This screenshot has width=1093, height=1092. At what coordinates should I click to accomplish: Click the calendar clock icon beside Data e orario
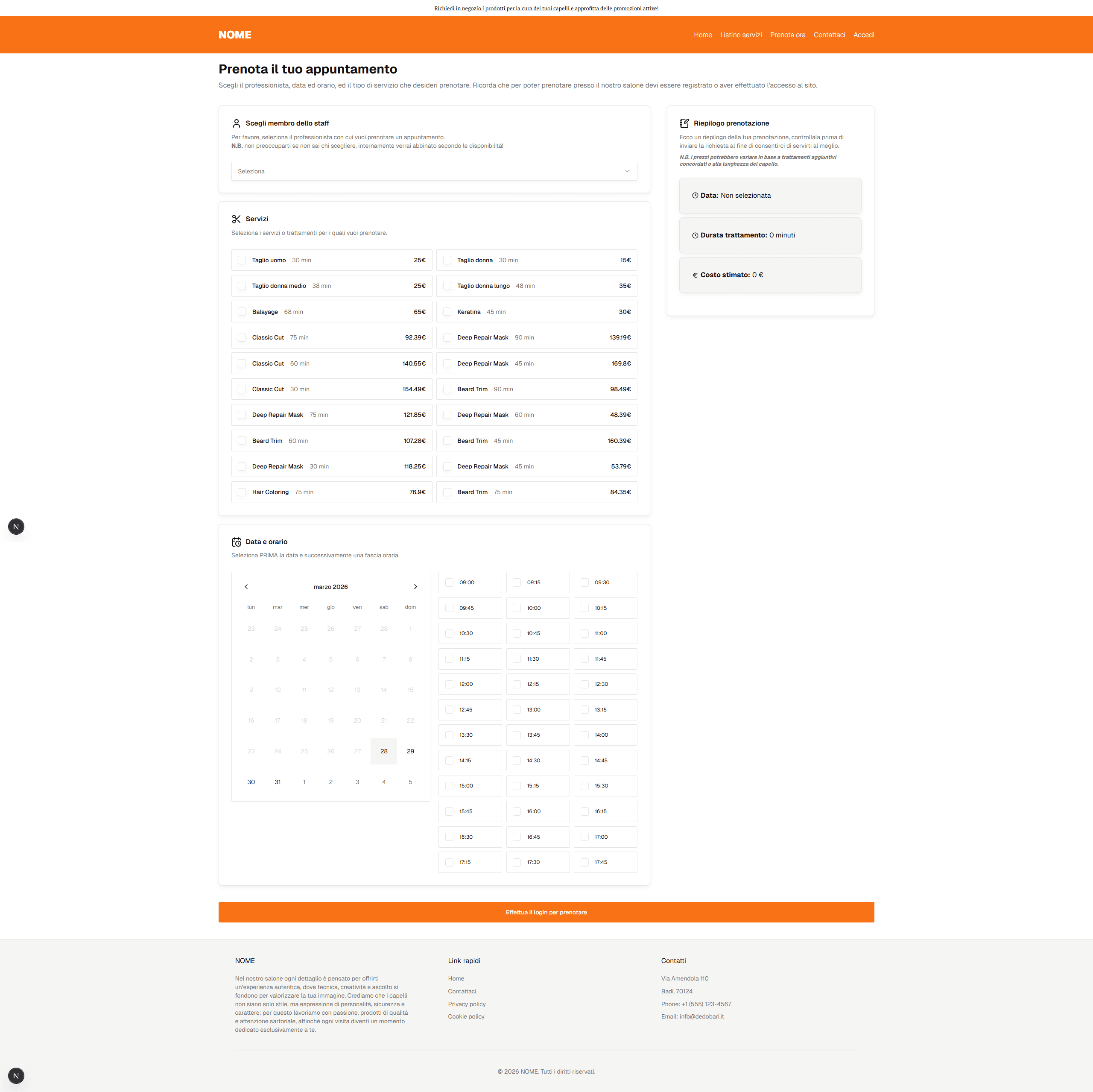coord(237,542)
